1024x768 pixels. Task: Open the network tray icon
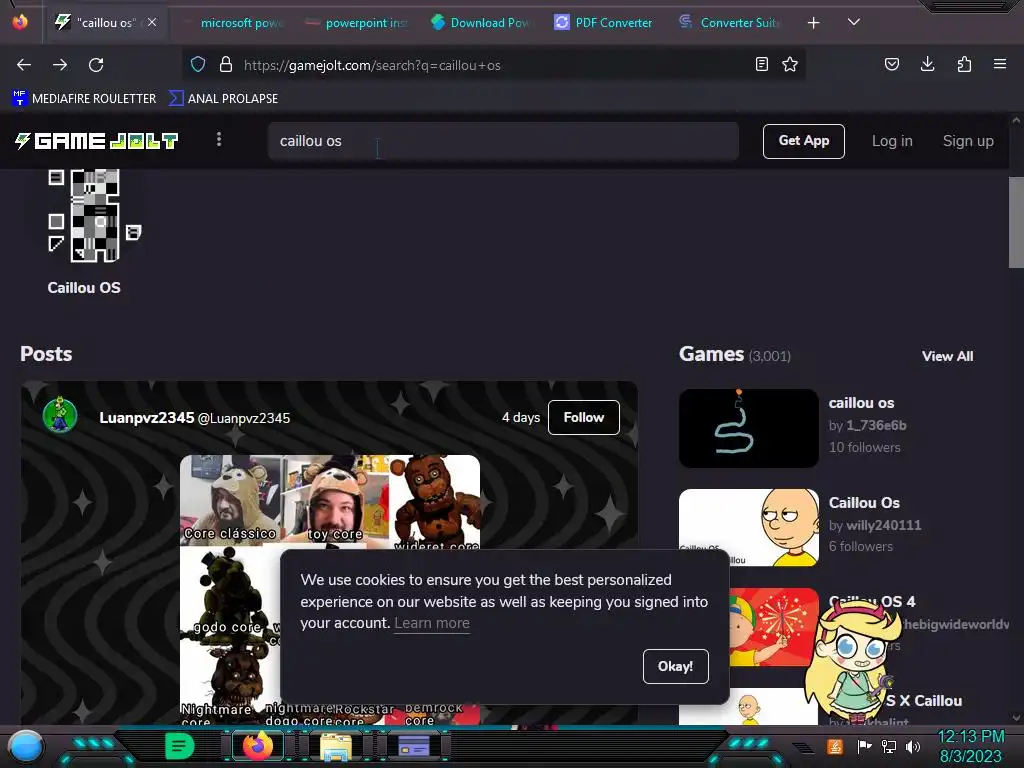point(888,746)
